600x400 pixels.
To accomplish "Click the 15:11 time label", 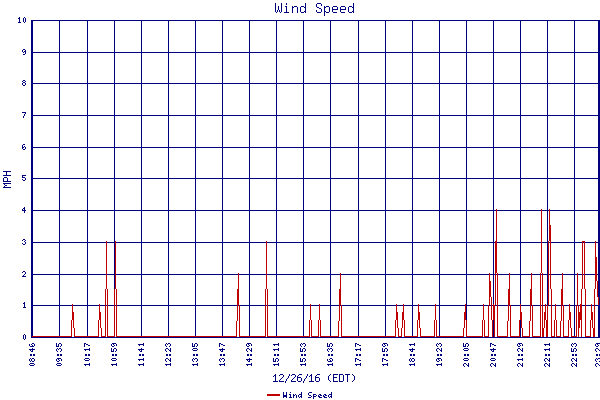I will click(x=276, y=354).
